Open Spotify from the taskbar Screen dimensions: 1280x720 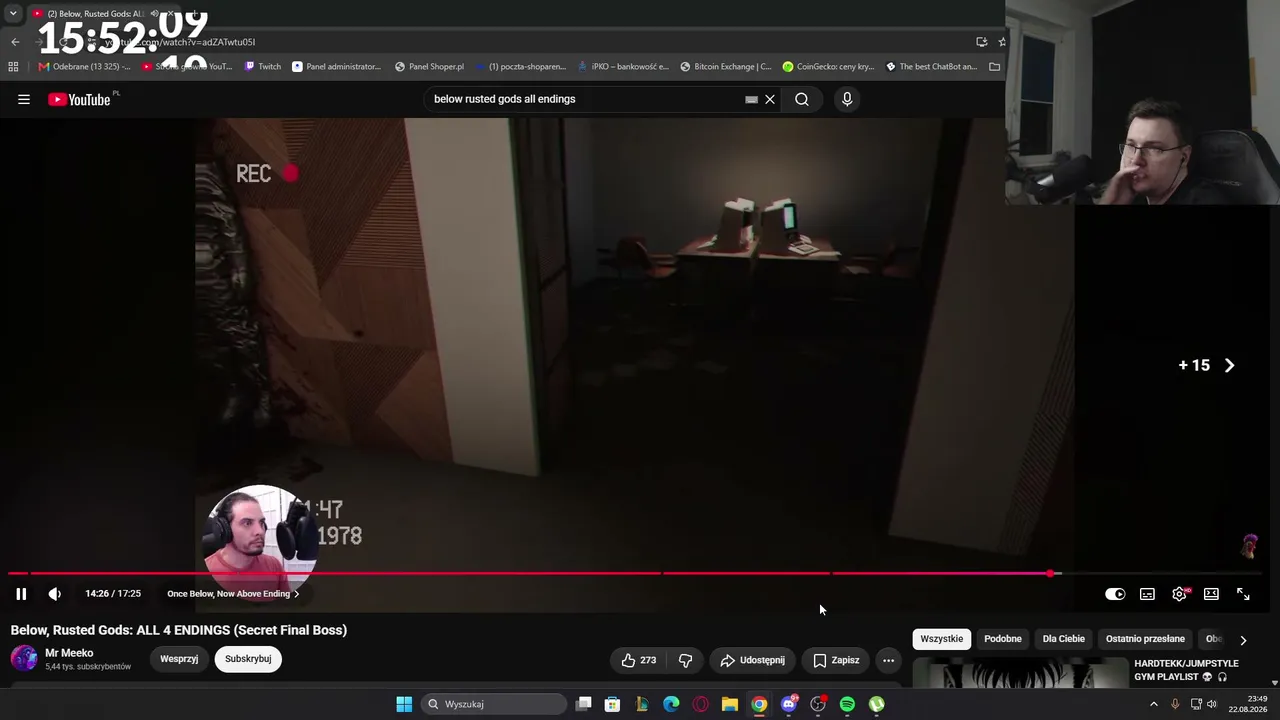coord(847,704)
